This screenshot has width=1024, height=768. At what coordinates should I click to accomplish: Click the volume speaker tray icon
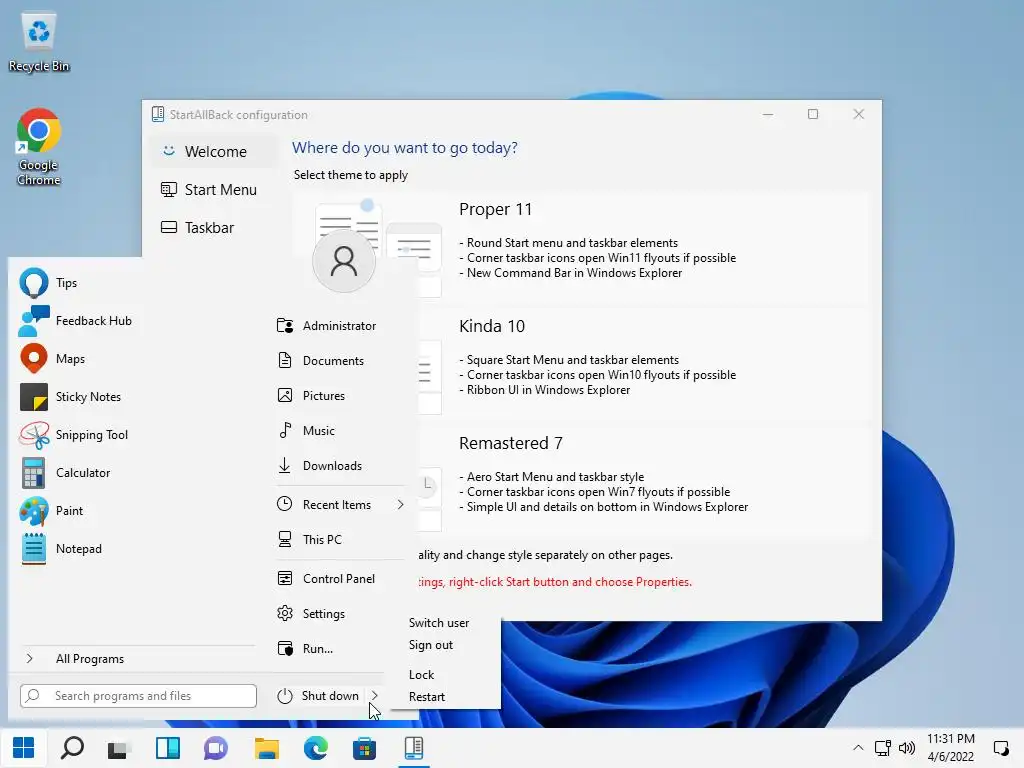pyautogui.click(x=907, y=748)
